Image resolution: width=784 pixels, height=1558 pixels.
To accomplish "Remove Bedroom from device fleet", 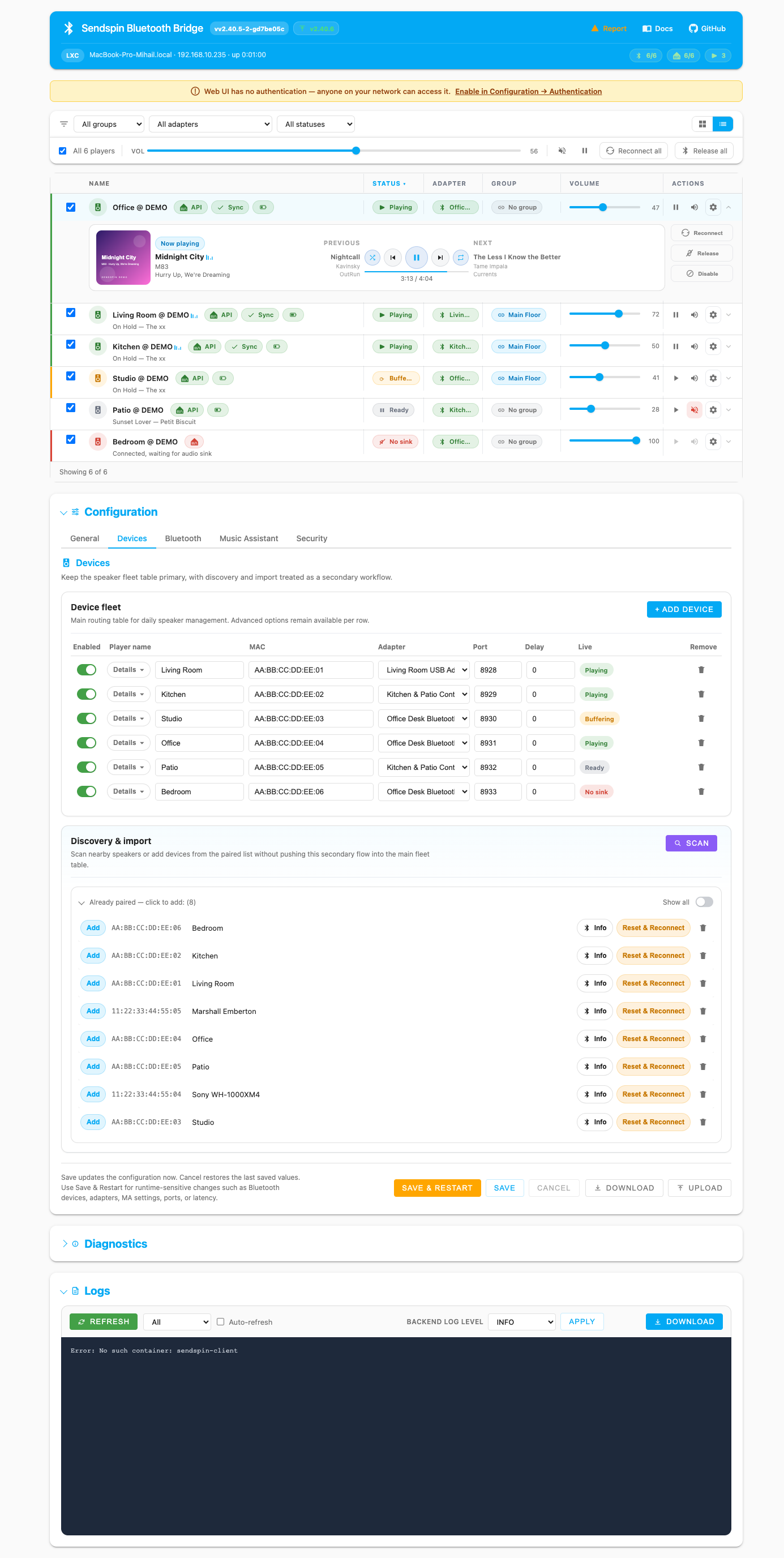I will pyautogui.click(x=701, y=791).
